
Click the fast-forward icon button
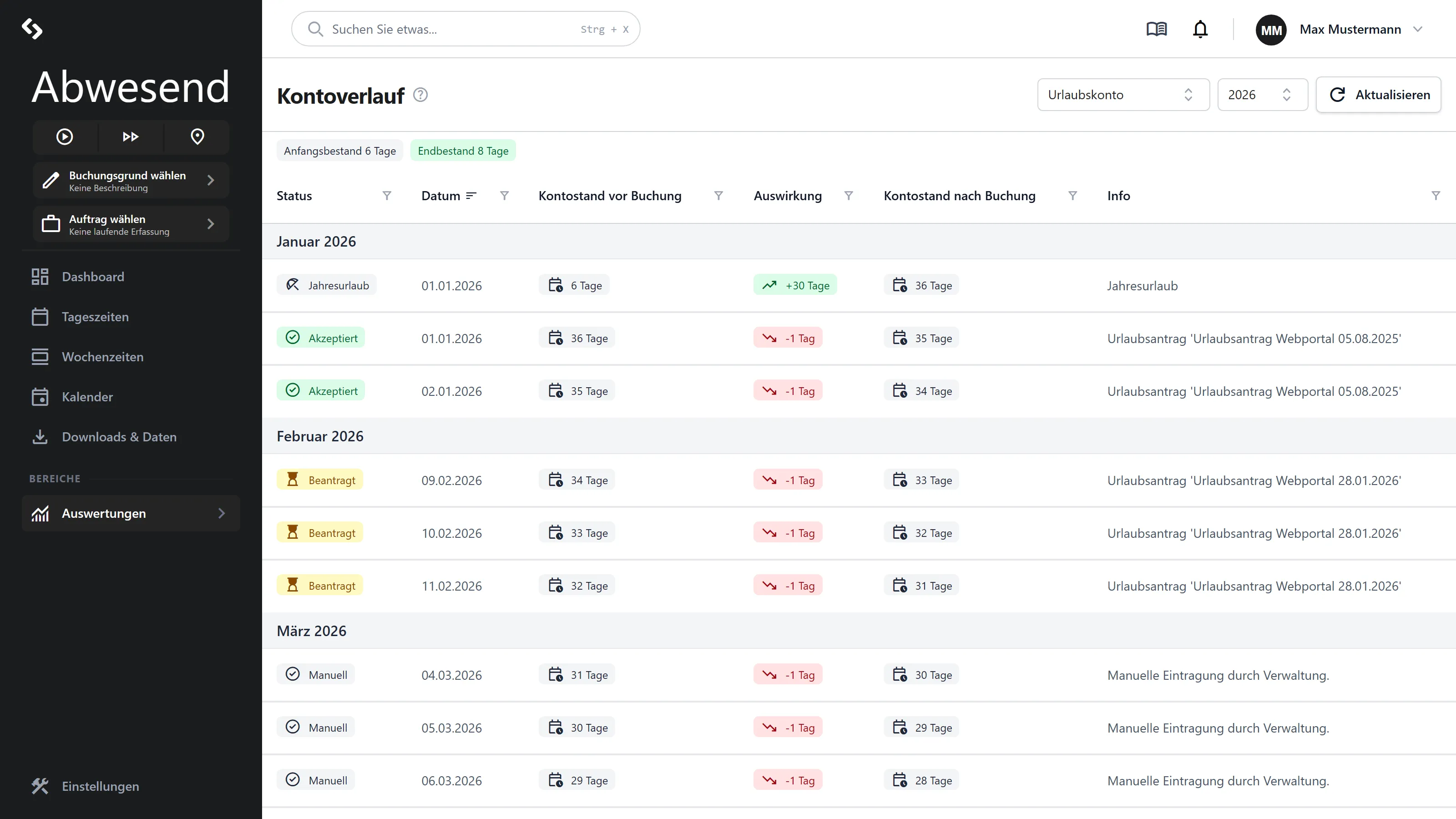(131, 137)
